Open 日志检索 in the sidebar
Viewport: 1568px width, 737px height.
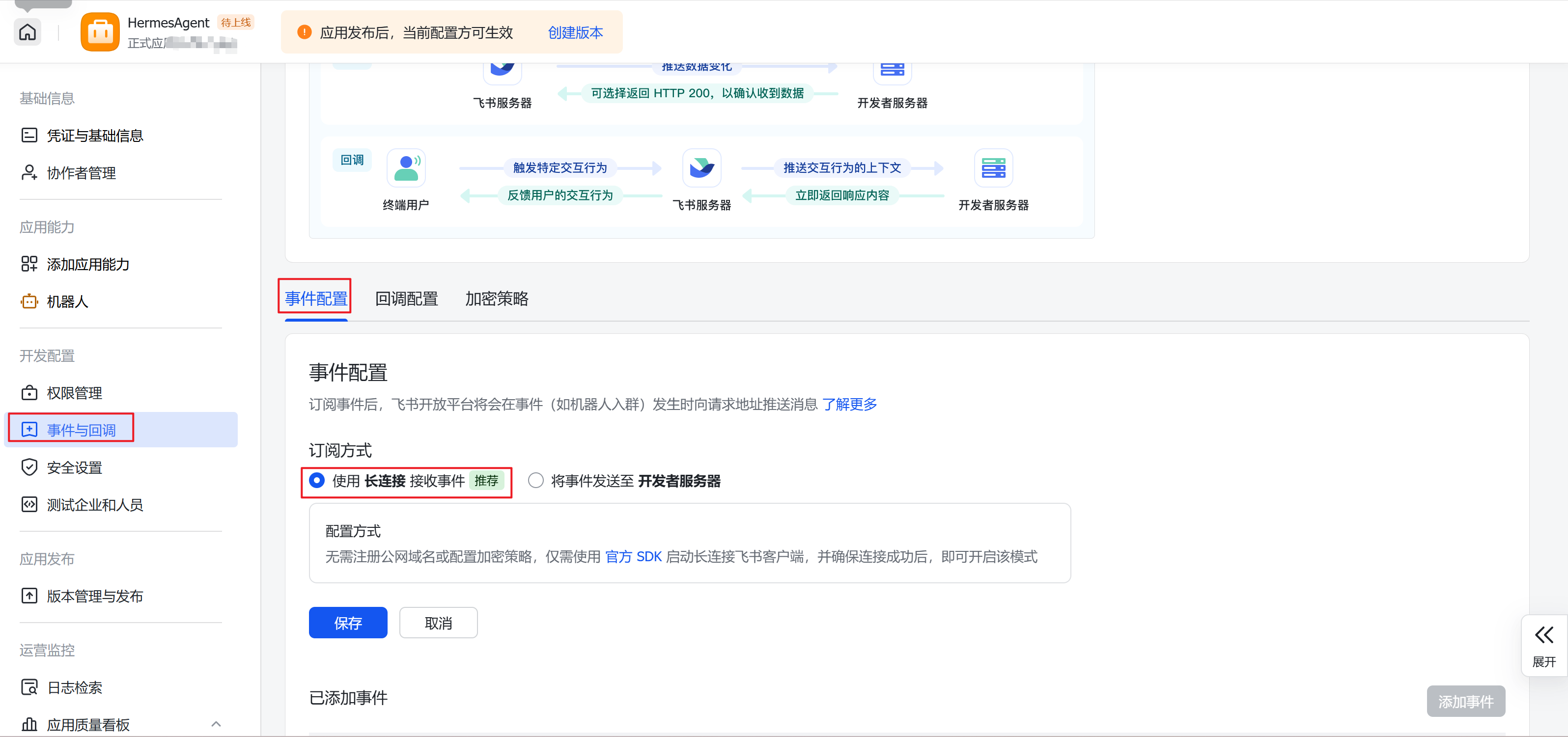point(120,687)
